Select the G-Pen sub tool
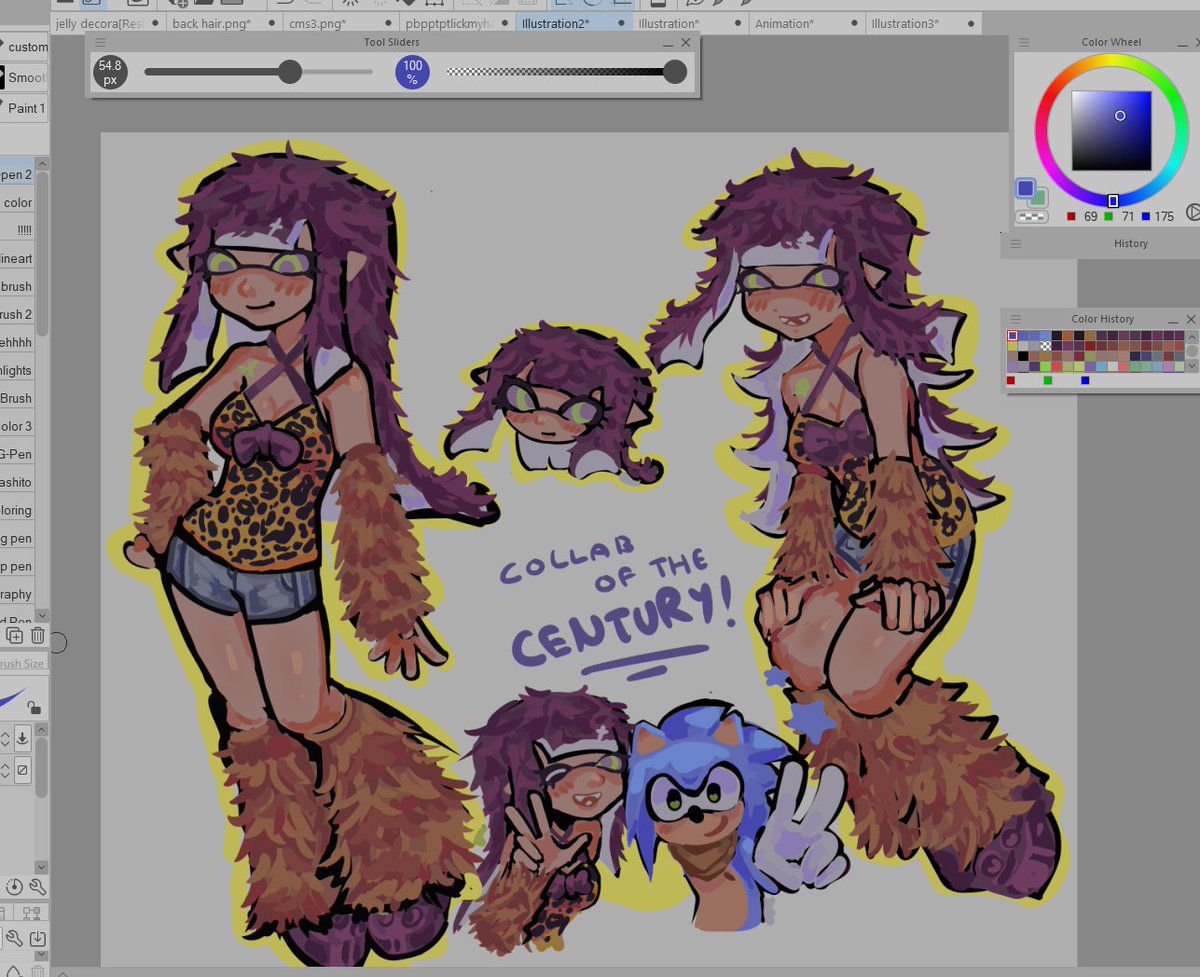Viewport: 1200px width, 977px height. click(x=15, y=454)
